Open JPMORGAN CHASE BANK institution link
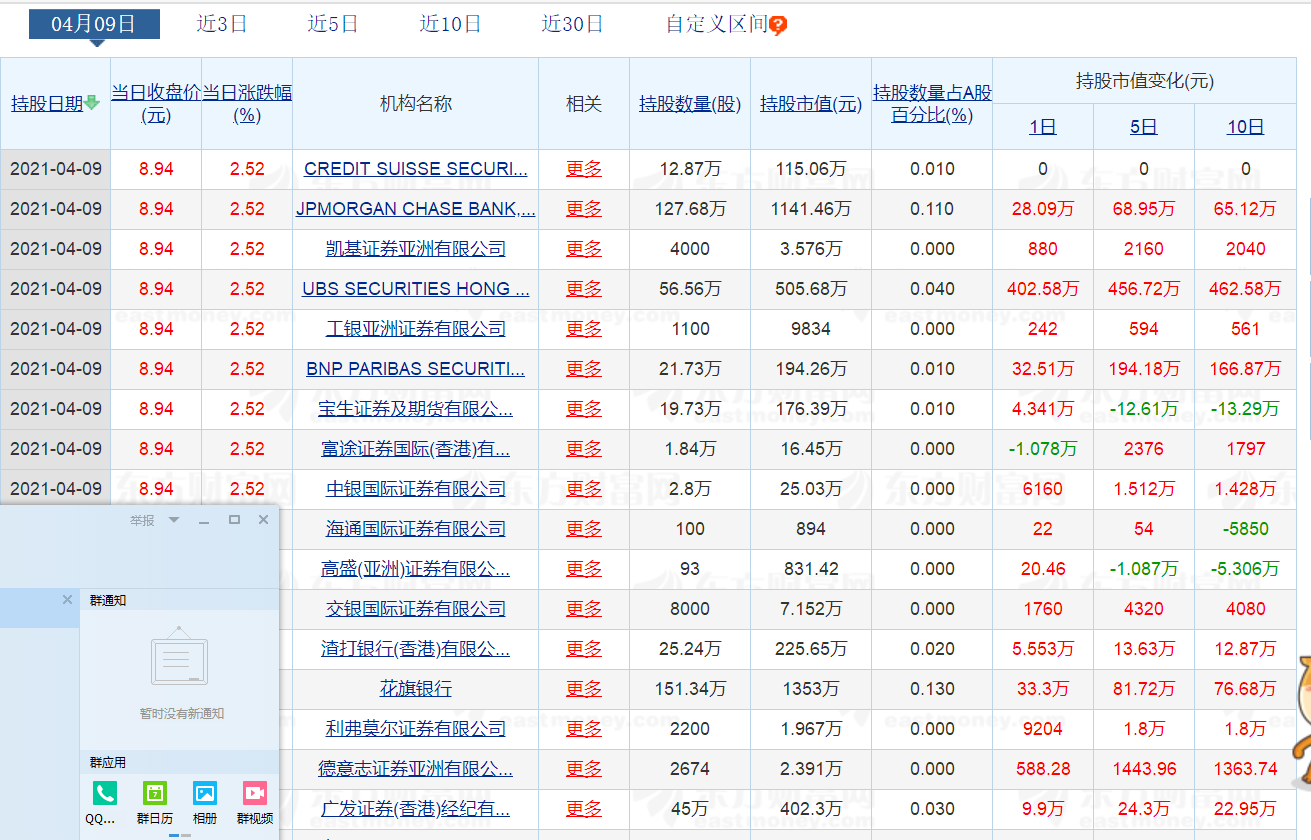1311x840 pixels. (416, 209)
